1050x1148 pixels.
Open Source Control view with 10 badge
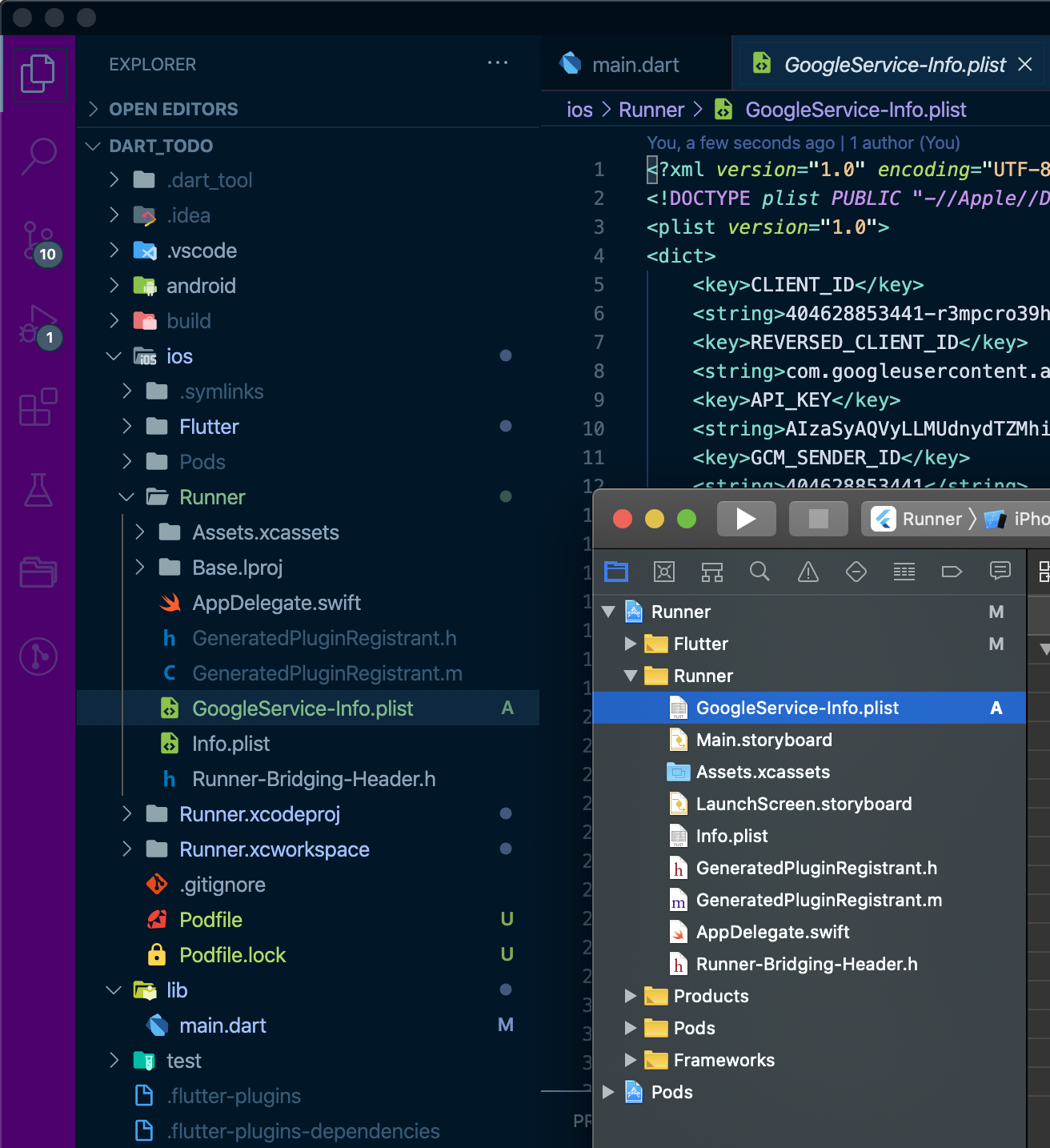coord(39,242)
